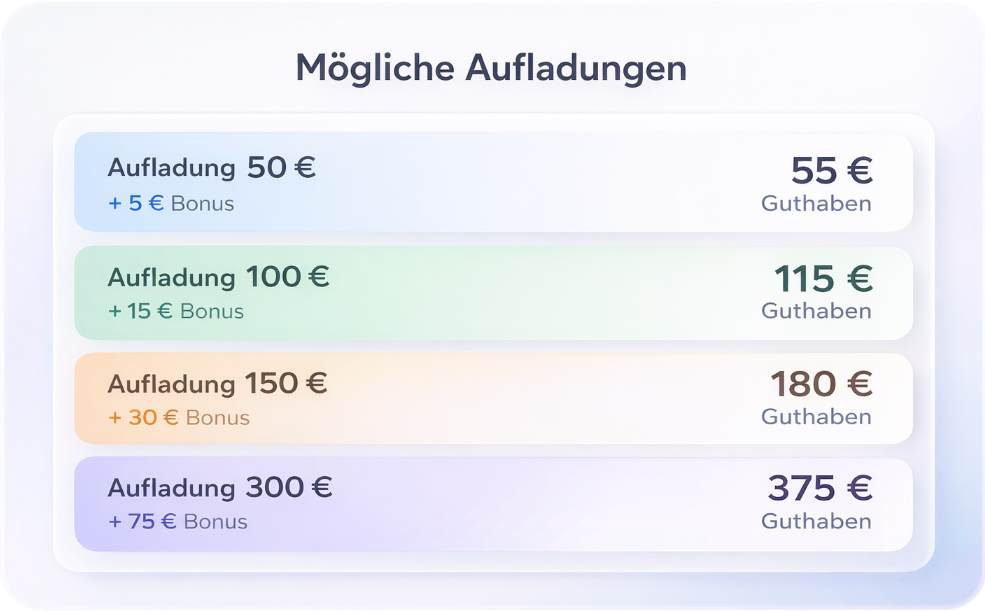Select the green top-up option card
The width and height of the screenshot is (985, 611).
(493, 293)
